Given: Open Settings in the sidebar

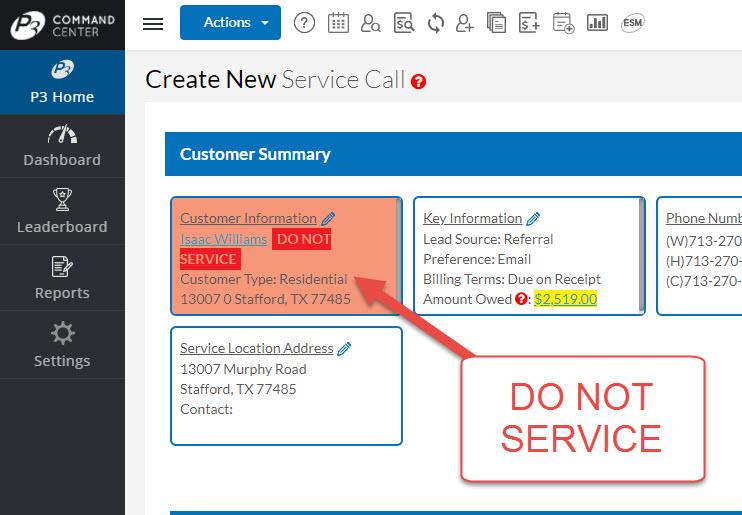Looking at the screenshot, I should point(62,346).
